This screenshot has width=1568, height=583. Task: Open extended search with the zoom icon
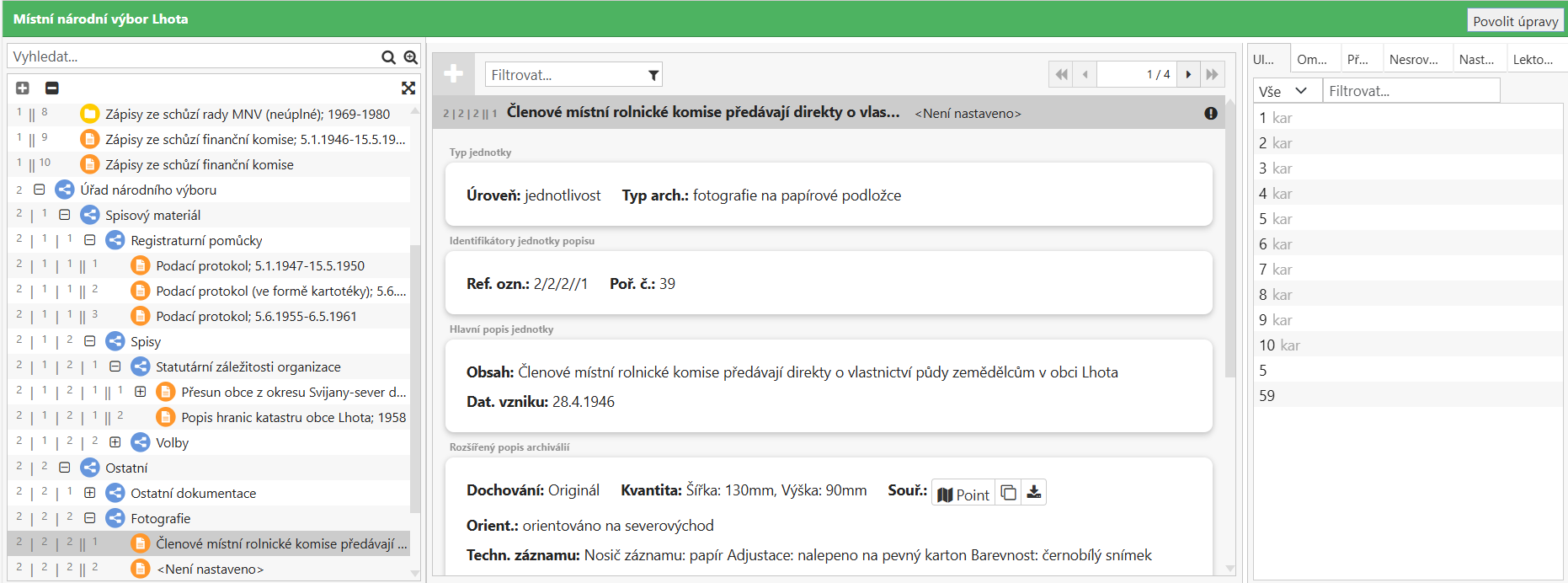point(411,57)
